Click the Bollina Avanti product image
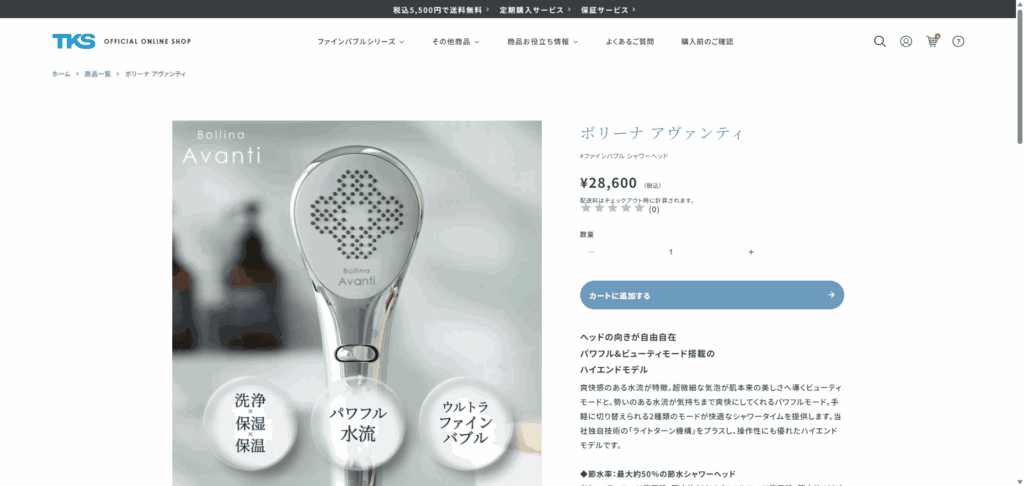1024x486 pixels. click(357, 303)
